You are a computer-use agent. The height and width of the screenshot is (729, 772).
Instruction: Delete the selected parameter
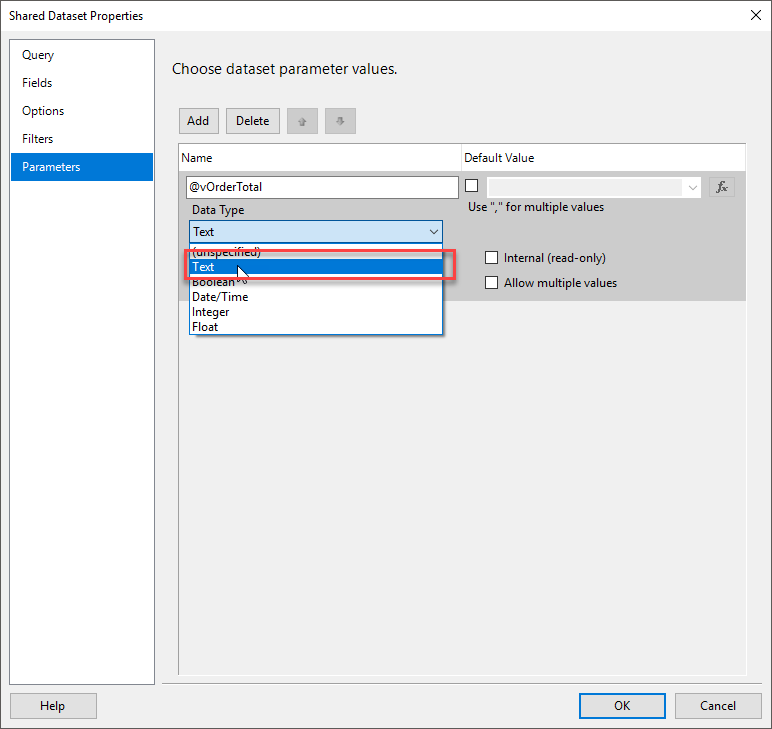click(x=252, y=121)
